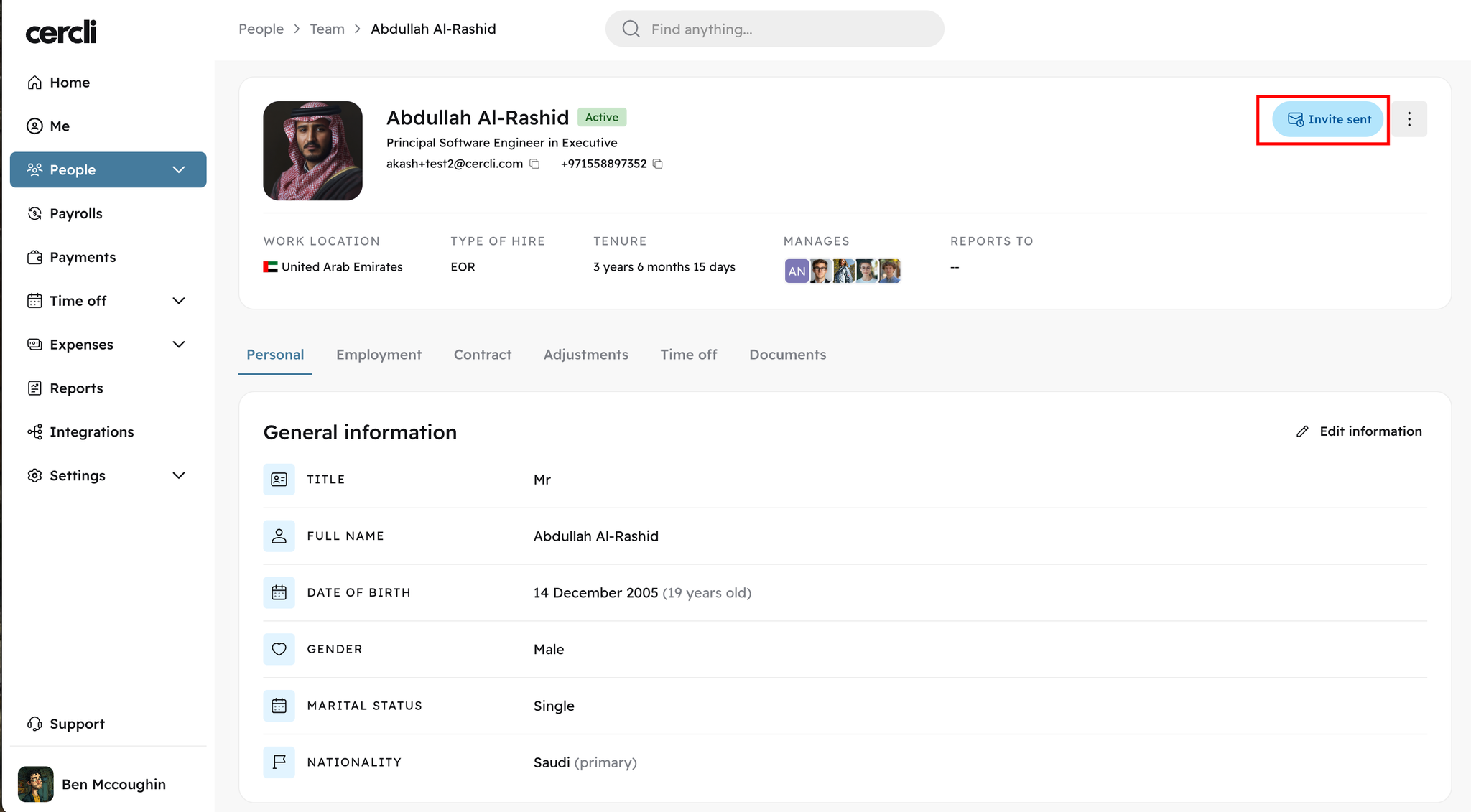Click the EOR type of hire value
The width and height of the screenshot is (1471, 812).
[463, 267]
